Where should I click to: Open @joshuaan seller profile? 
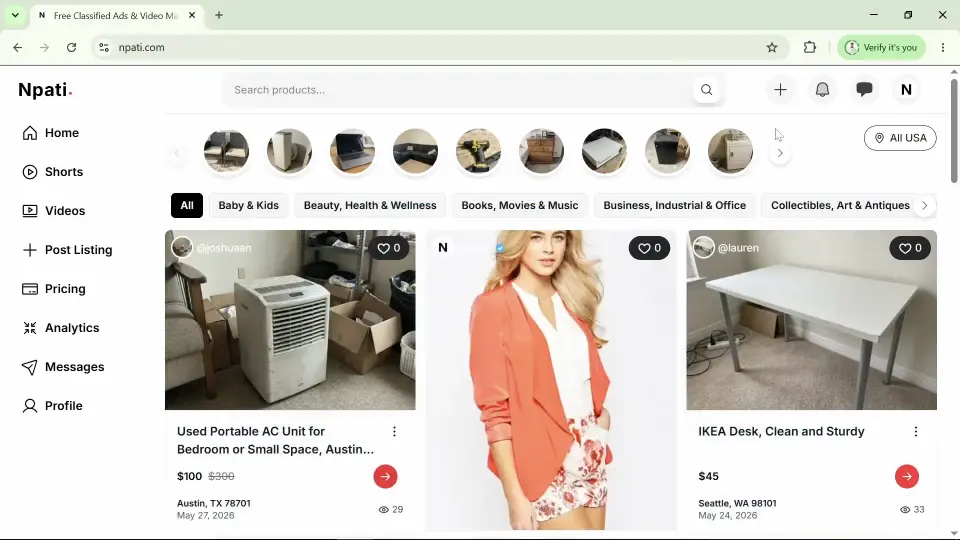223,248
